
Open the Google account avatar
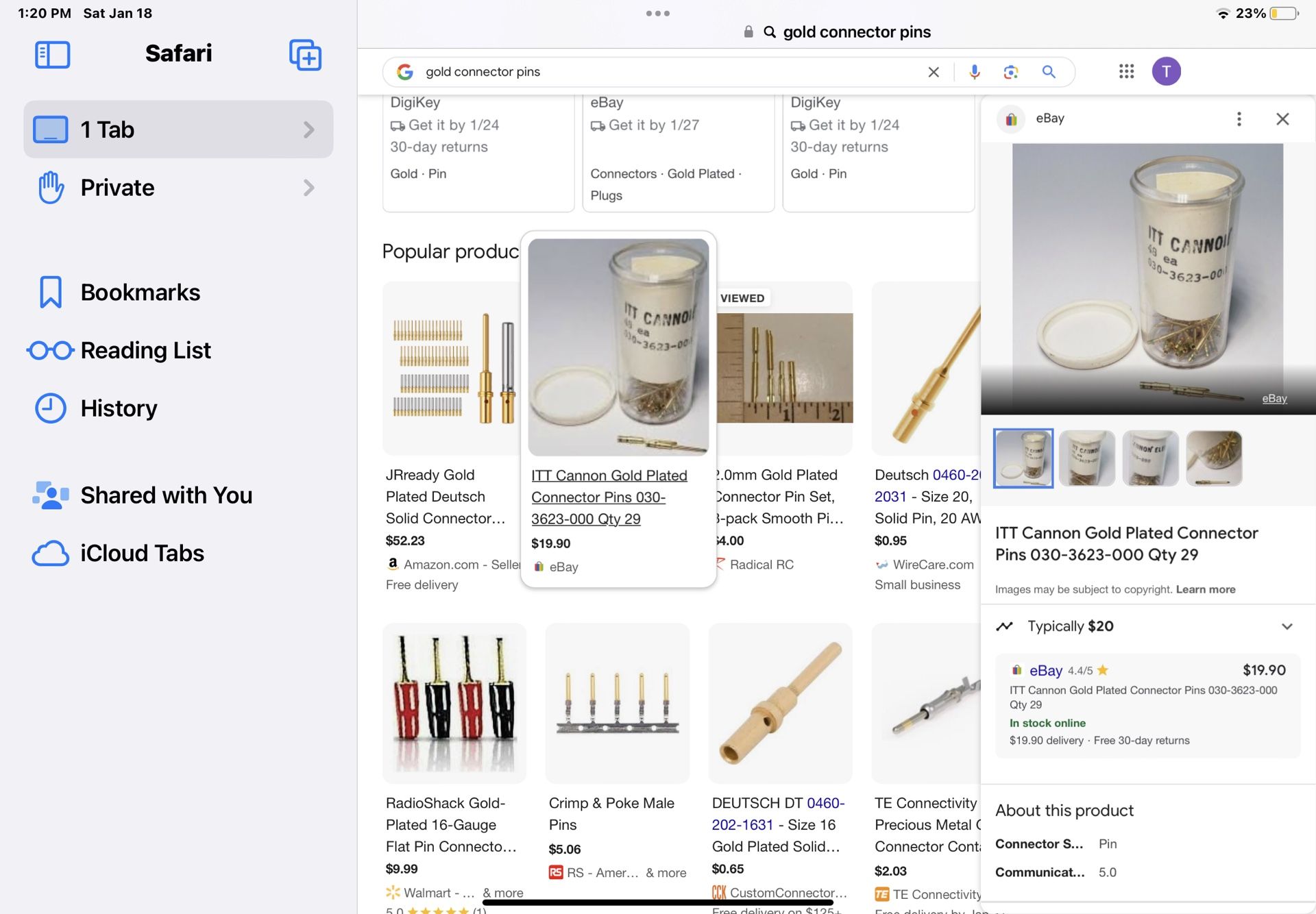(1166, 71)
